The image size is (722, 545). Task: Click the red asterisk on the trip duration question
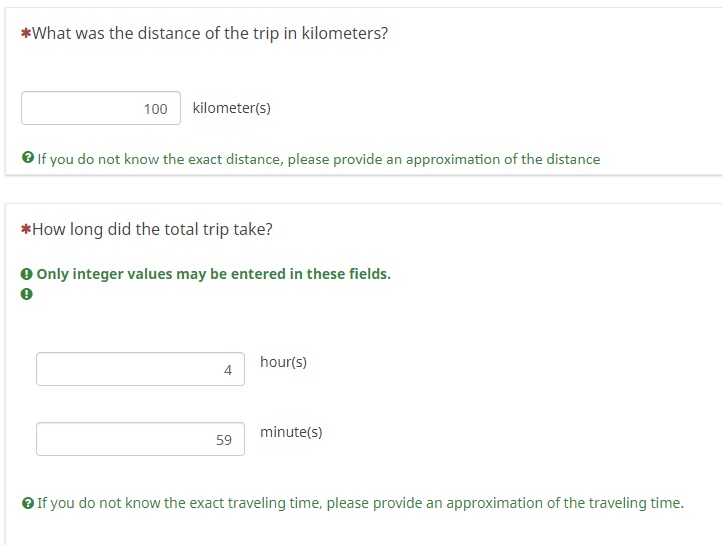(26, 230)
